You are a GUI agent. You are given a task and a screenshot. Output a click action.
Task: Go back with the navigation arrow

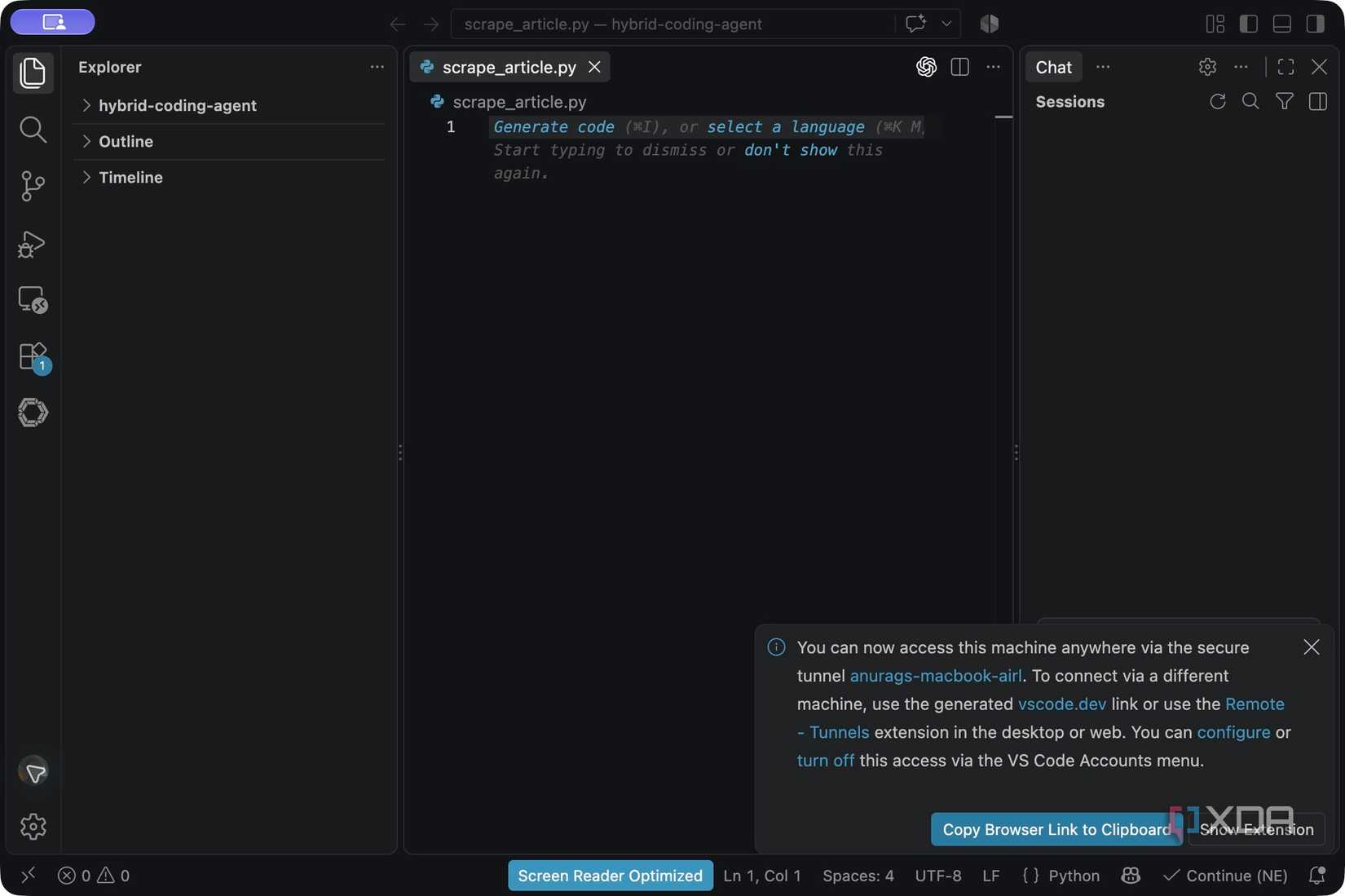pyautogui.click(x=397, y=24)
